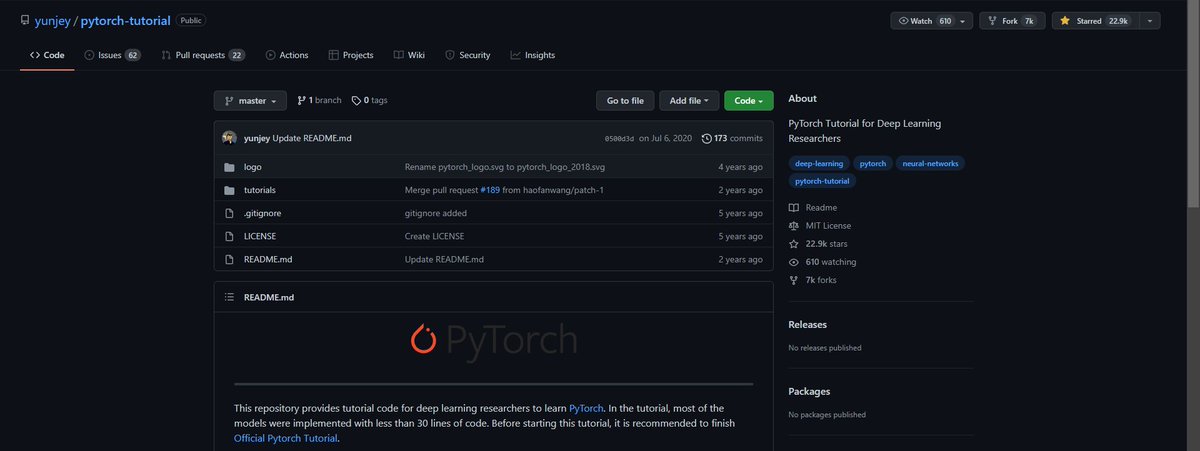Viewport: 1200px width, 451px height.
Task: Open the Official Pytorch Tutorial link
Action: tap(286, 438)
